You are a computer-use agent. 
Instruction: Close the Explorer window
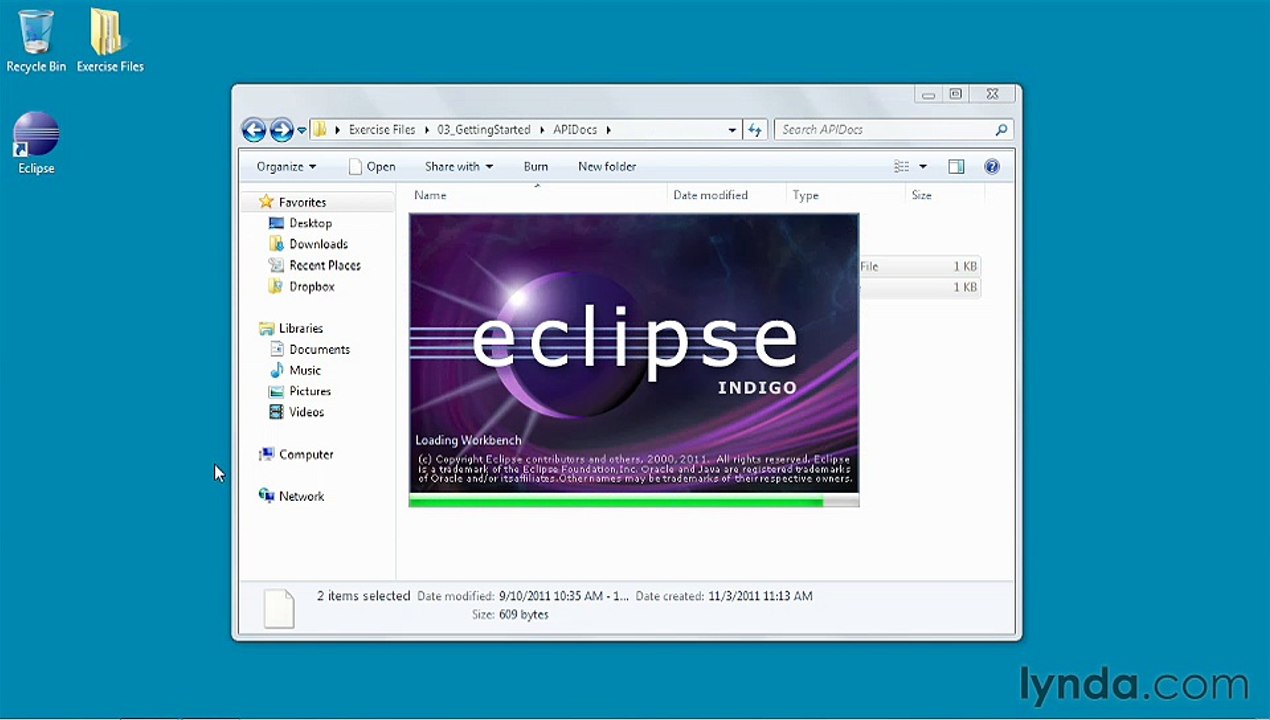(x=991, y=94)
